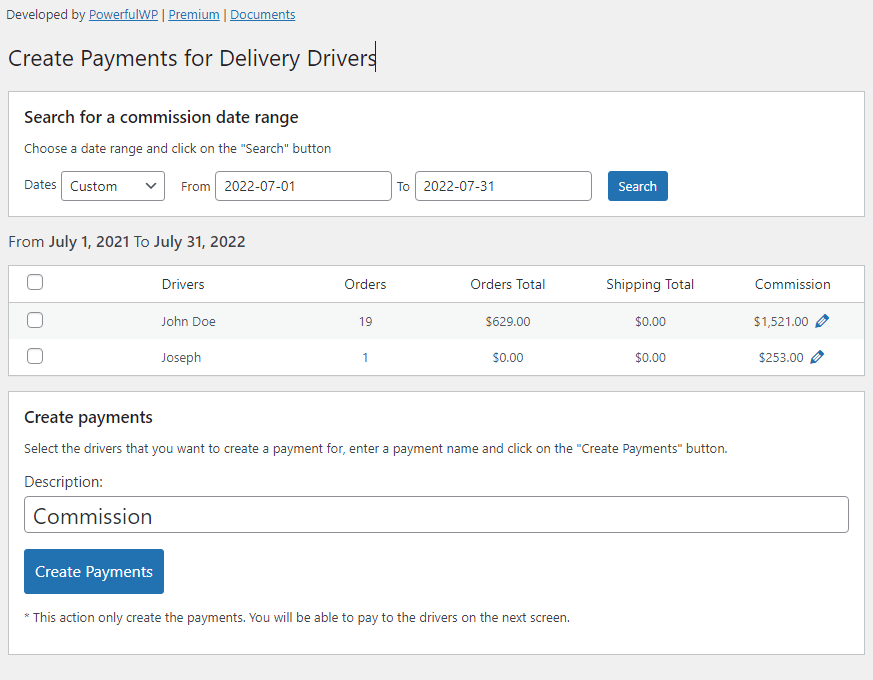Screen dimensions: 873x680
Task: Edit John Doe's commission with the pencil icon
Action: pyautogui.click(x=823, y=320)
